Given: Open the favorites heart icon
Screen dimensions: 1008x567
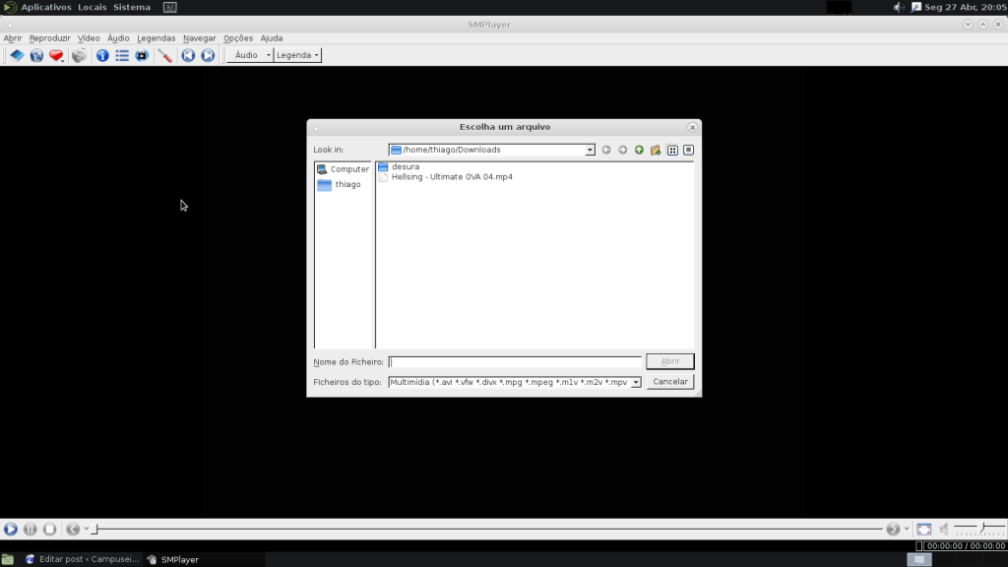Looking at the screenshot, I should pos(56,56).
